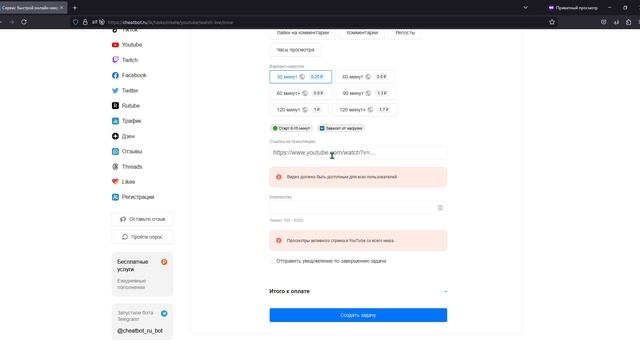640x360 pixels.
Task: Click the Facebook logo in sidebar
Action: (115, 75)
